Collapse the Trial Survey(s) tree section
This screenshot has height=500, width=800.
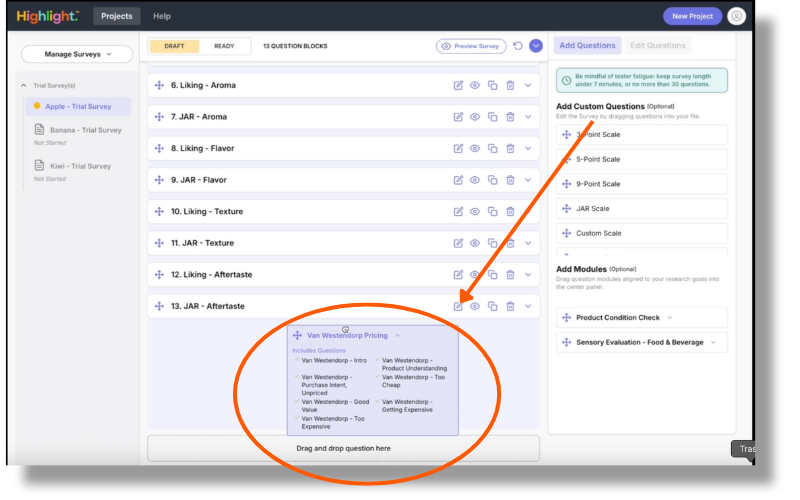click(23, 86)
